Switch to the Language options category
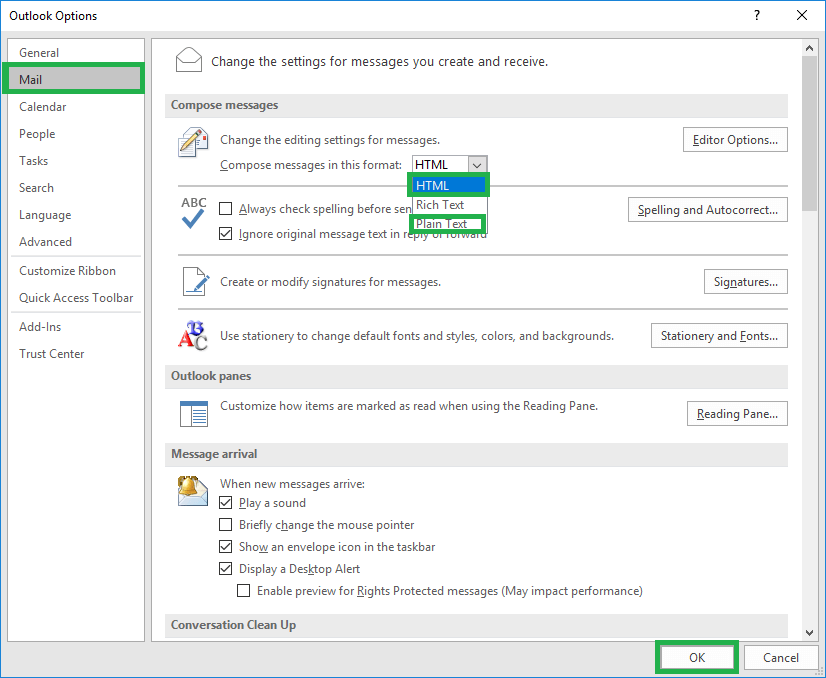Image resolution: width=826 pixels, height=678 pixels. pos(76,215)
